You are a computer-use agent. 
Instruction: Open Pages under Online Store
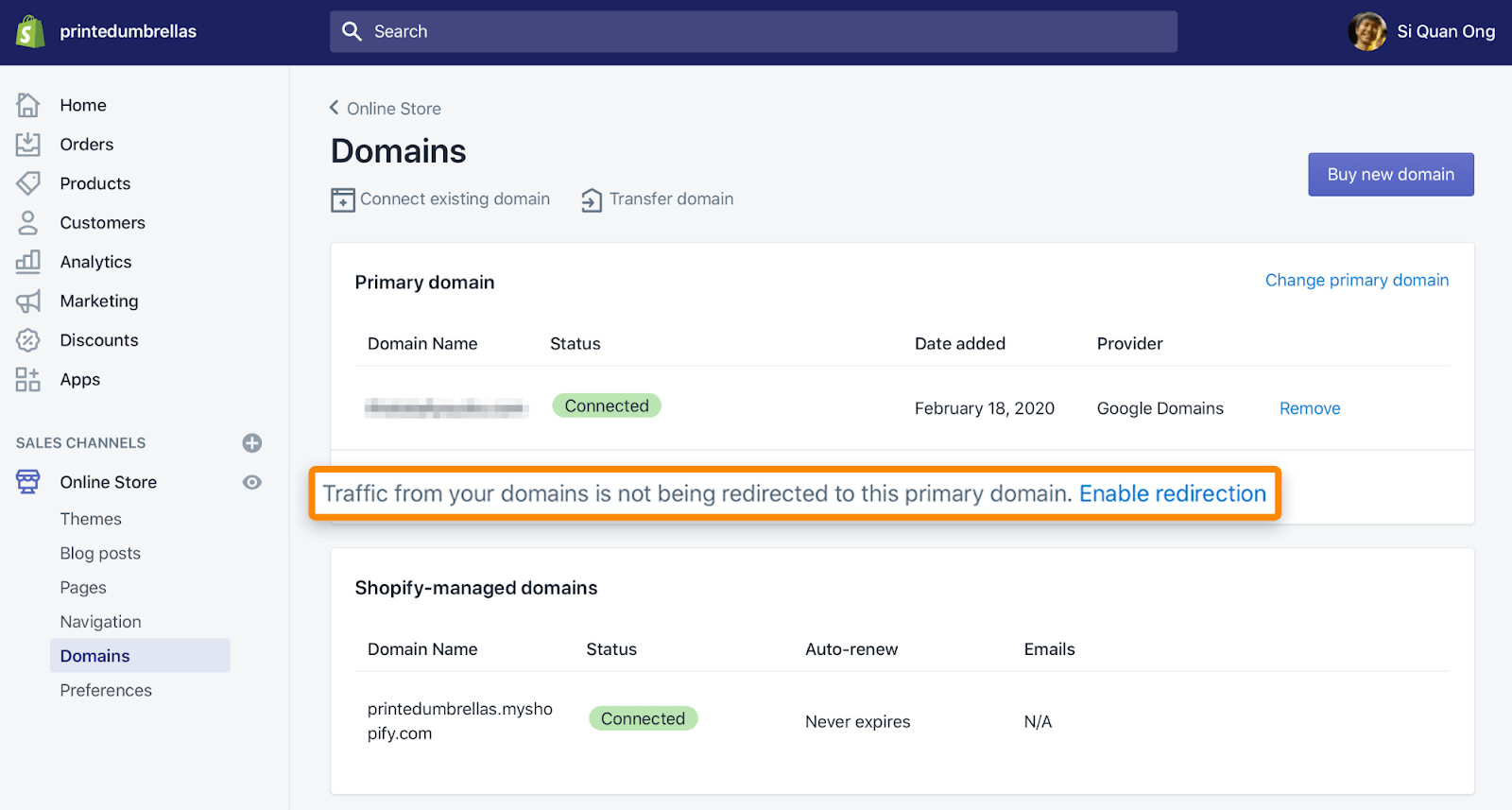tap(83, 588)
